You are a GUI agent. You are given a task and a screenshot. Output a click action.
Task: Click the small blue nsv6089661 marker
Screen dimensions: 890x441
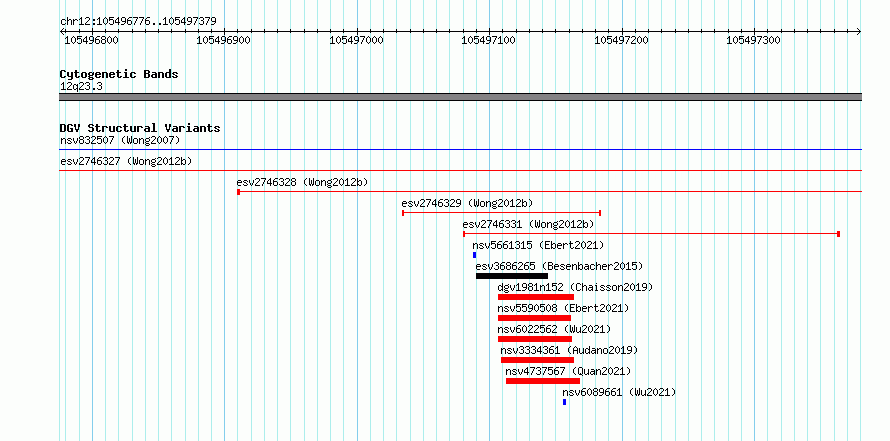pos(565,402)
